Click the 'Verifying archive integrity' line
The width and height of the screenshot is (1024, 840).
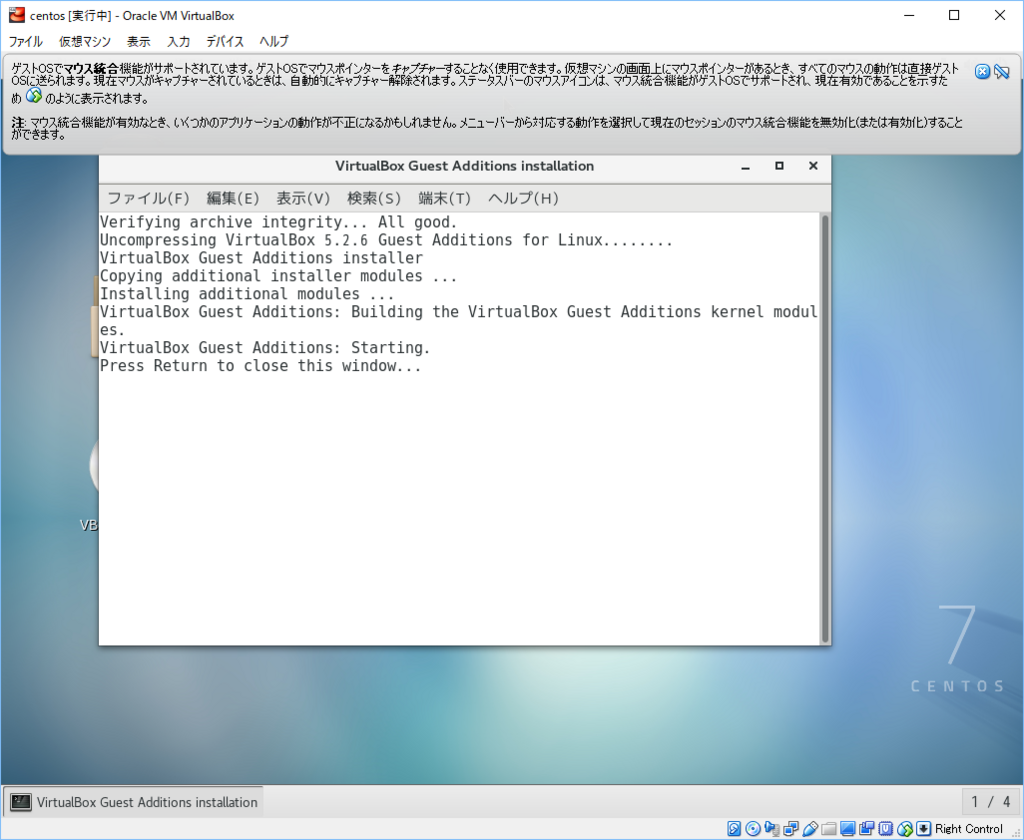pos(279,222)
